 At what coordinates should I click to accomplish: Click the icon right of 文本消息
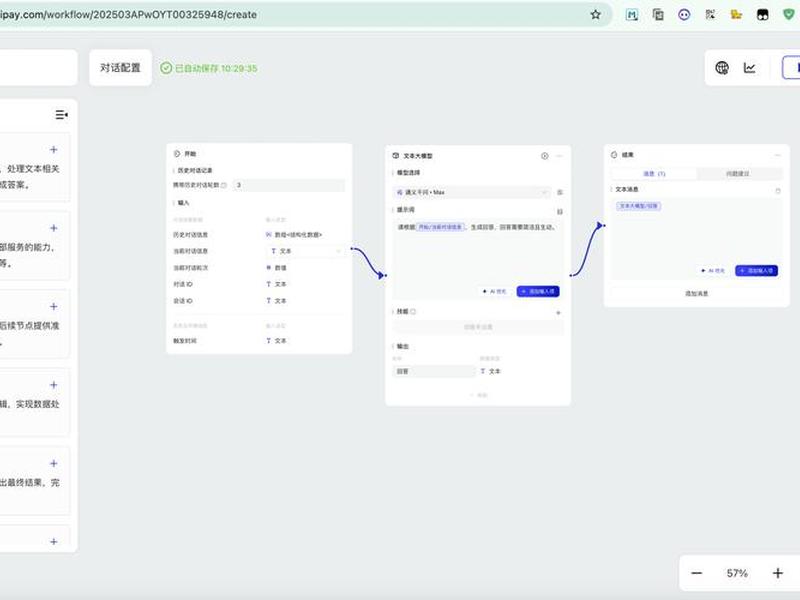pyautogui.click(x=778, y=191)
